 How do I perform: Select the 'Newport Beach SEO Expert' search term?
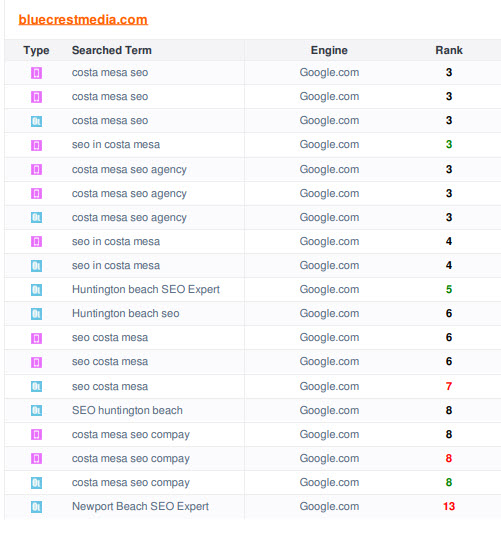pos(140,507)
